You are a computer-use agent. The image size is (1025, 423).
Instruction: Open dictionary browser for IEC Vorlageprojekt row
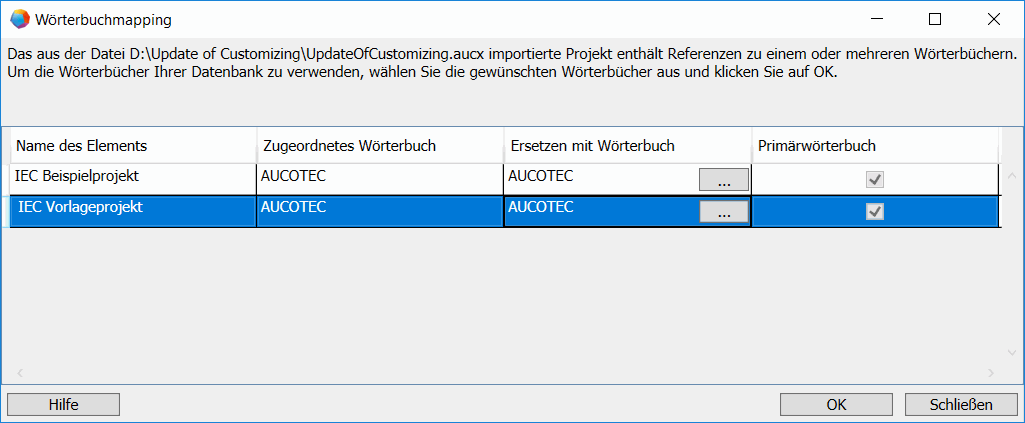[723, 212]
